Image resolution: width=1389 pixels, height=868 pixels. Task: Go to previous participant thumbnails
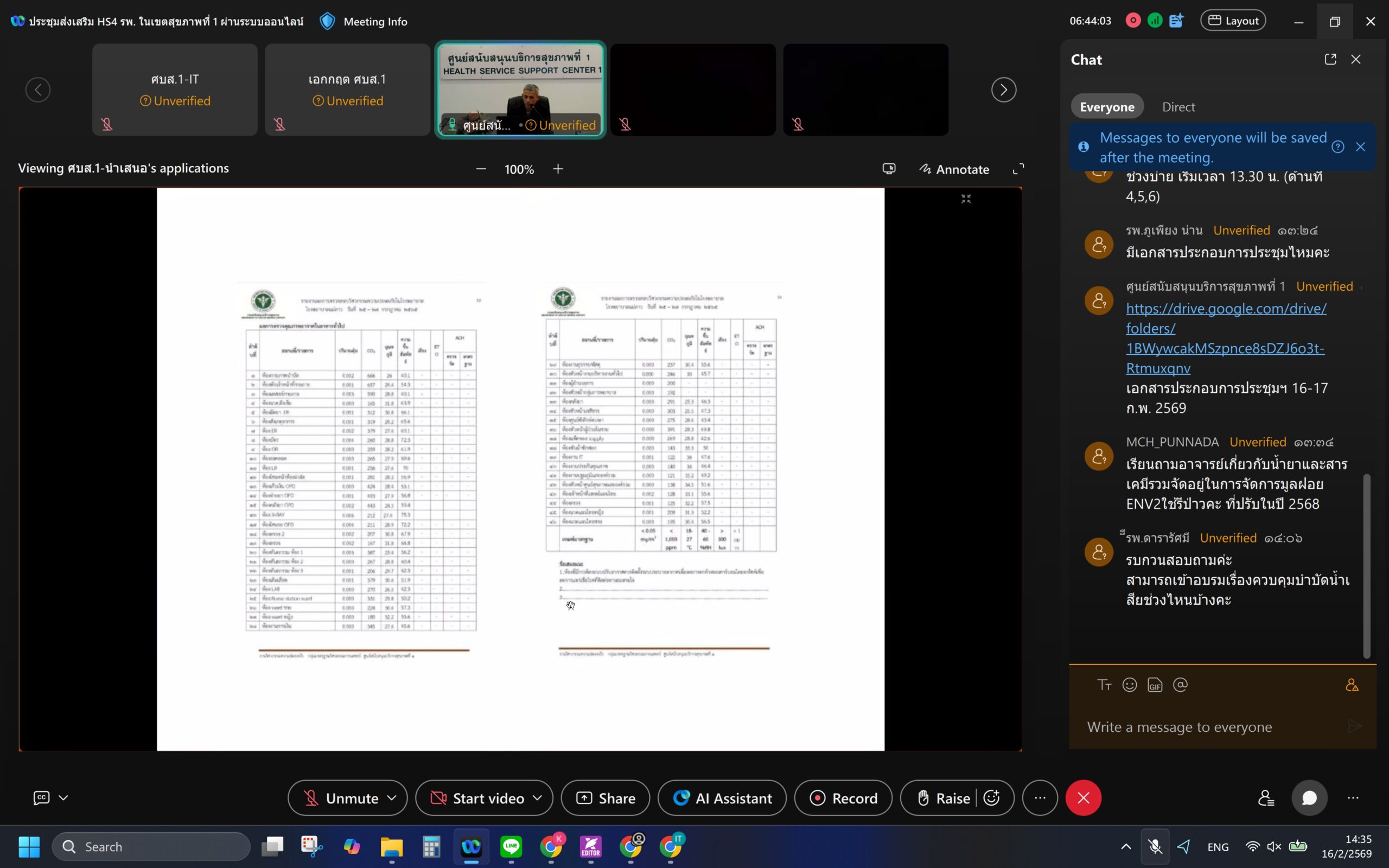38,90
